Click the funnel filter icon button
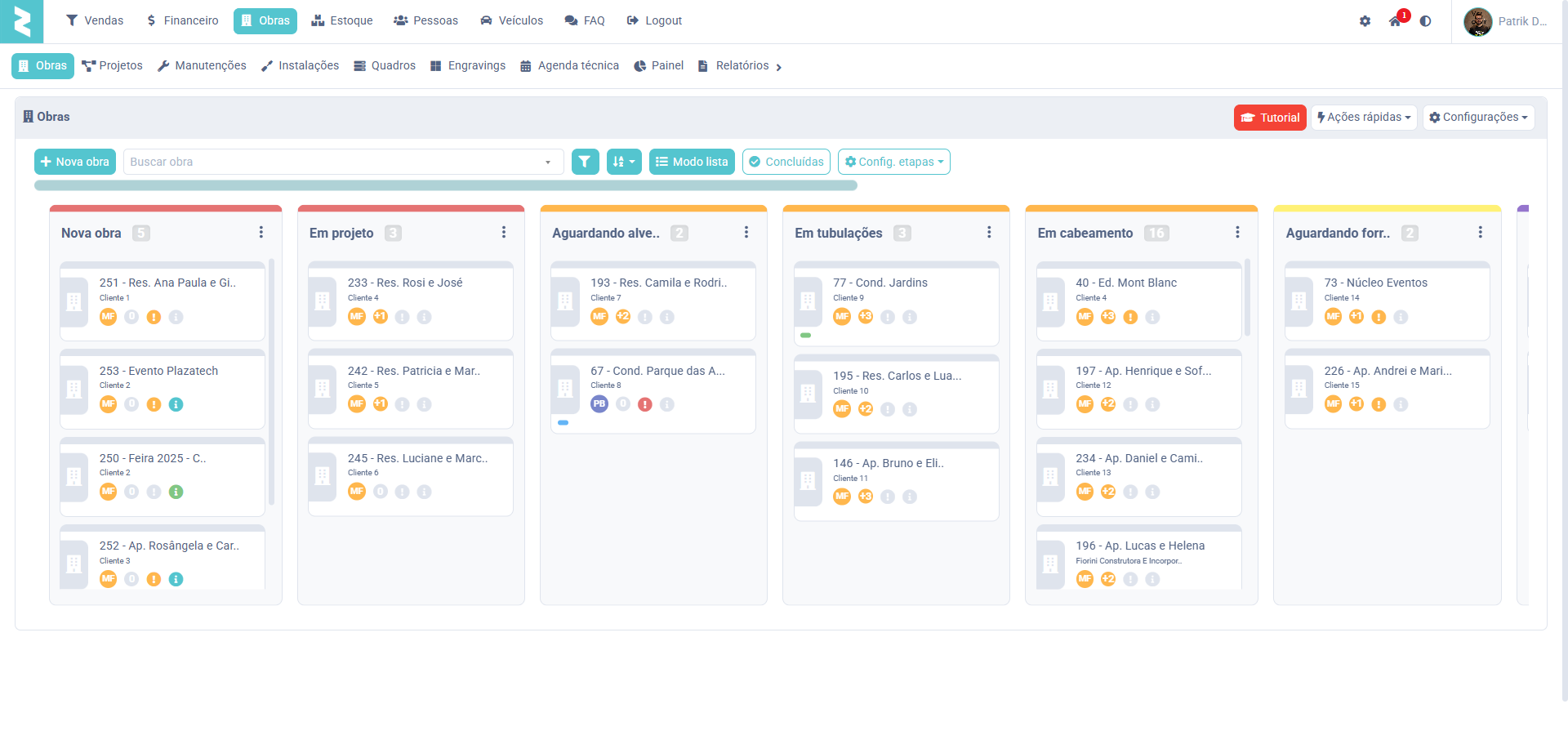Image resolution: width=1568 pixels, height=744 pixels. pyautogui.click(x=585, y=162)
